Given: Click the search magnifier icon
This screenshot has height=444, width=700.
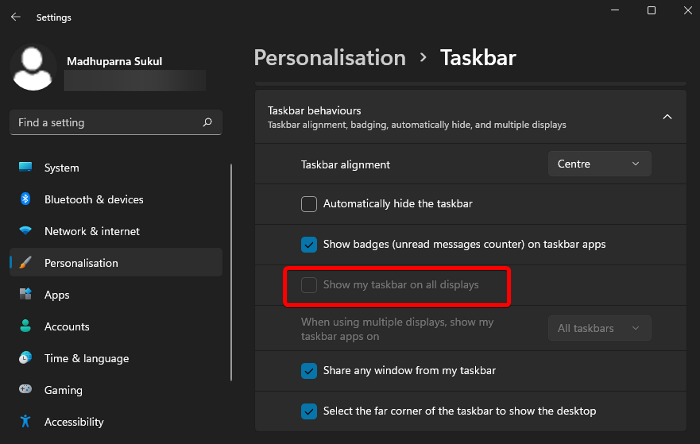Looking at the screenshot, I should pos(208,123).
